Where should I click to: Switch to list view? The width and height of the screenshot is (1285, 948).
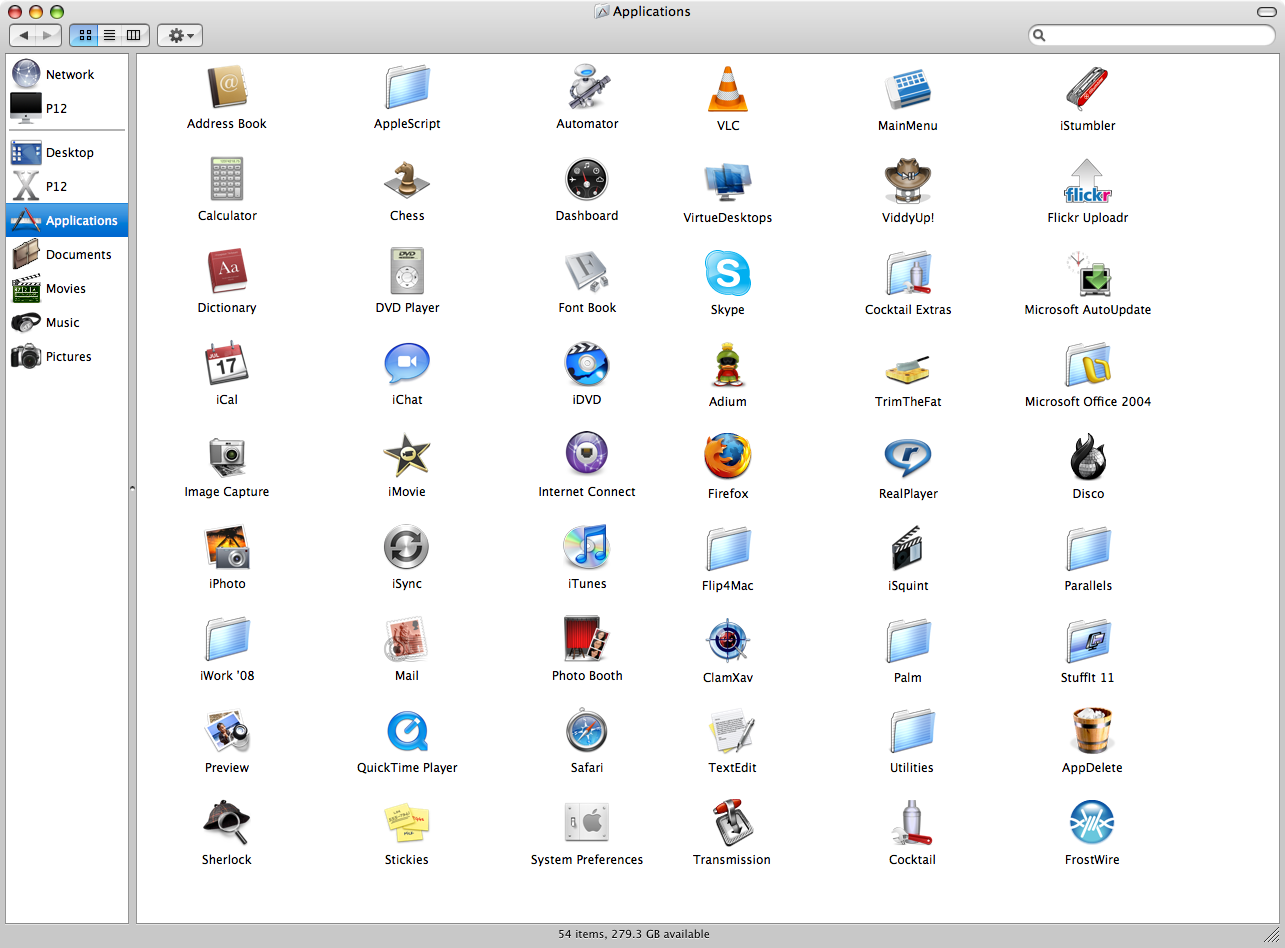coord(109,35)
